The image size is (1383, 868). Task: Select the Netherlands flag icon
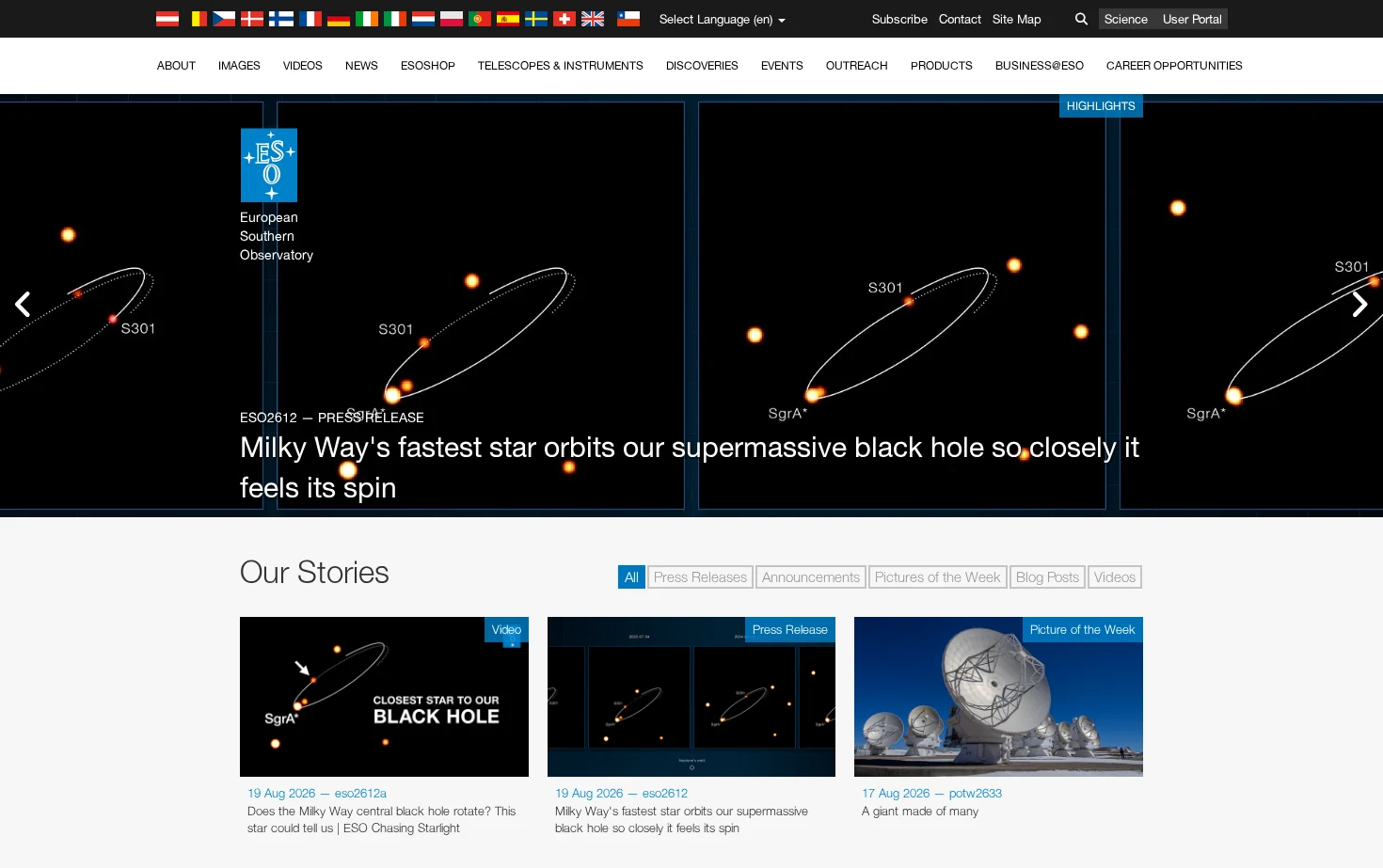point(423,19)
